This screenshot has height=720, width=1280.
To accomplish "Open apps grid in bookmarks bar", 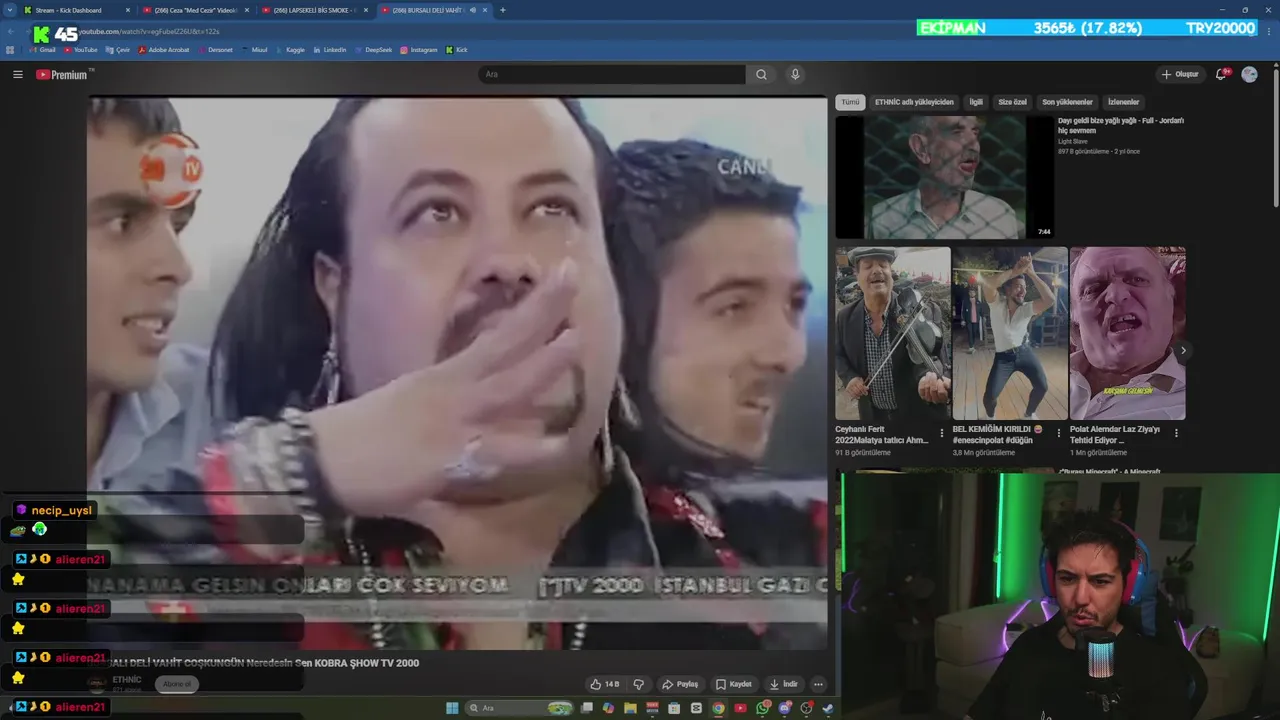I will pos(10,49).
